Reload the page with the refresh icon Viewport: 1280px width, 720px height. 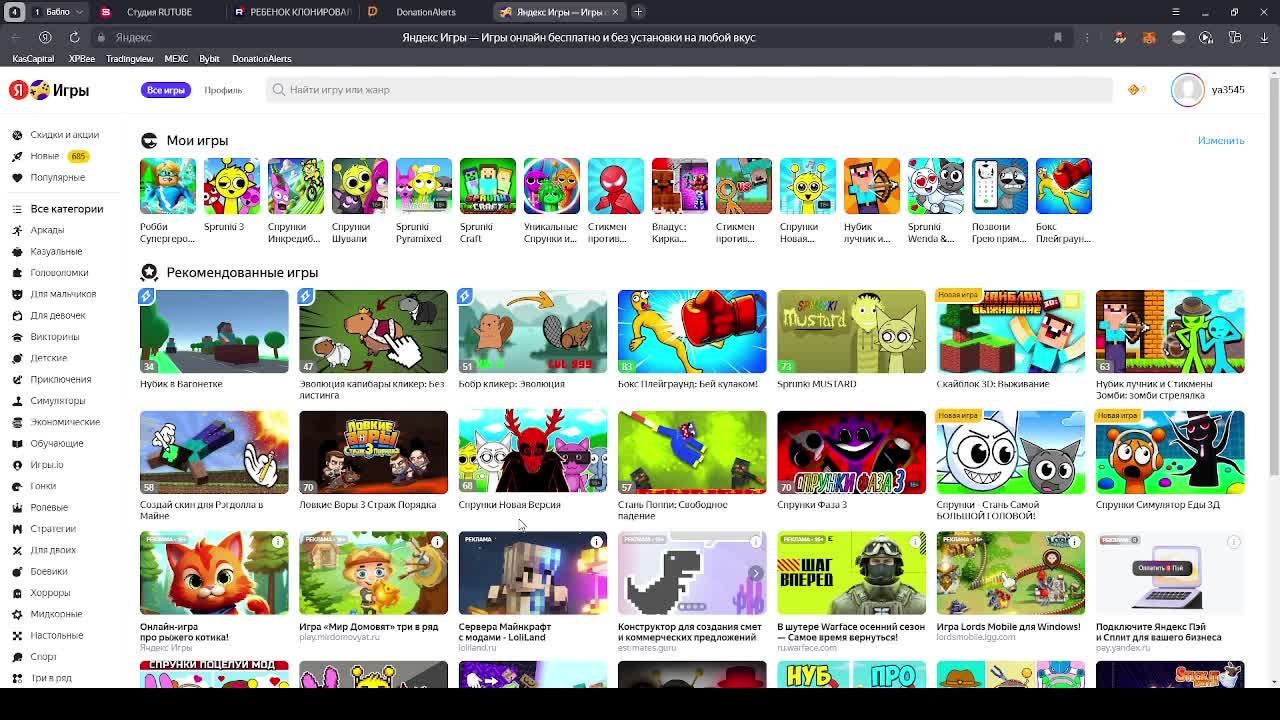[74, 37]
